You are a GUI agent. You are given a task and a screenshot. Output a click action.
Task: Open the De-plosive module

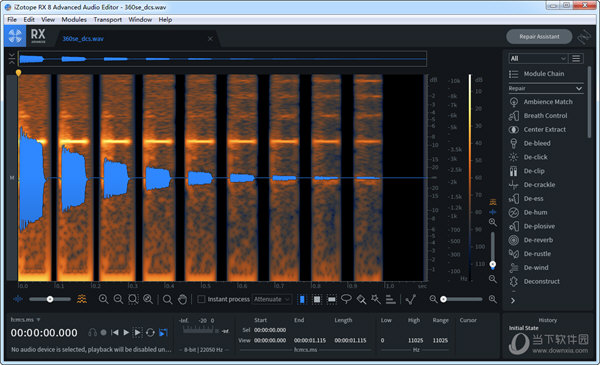(532, 226)
